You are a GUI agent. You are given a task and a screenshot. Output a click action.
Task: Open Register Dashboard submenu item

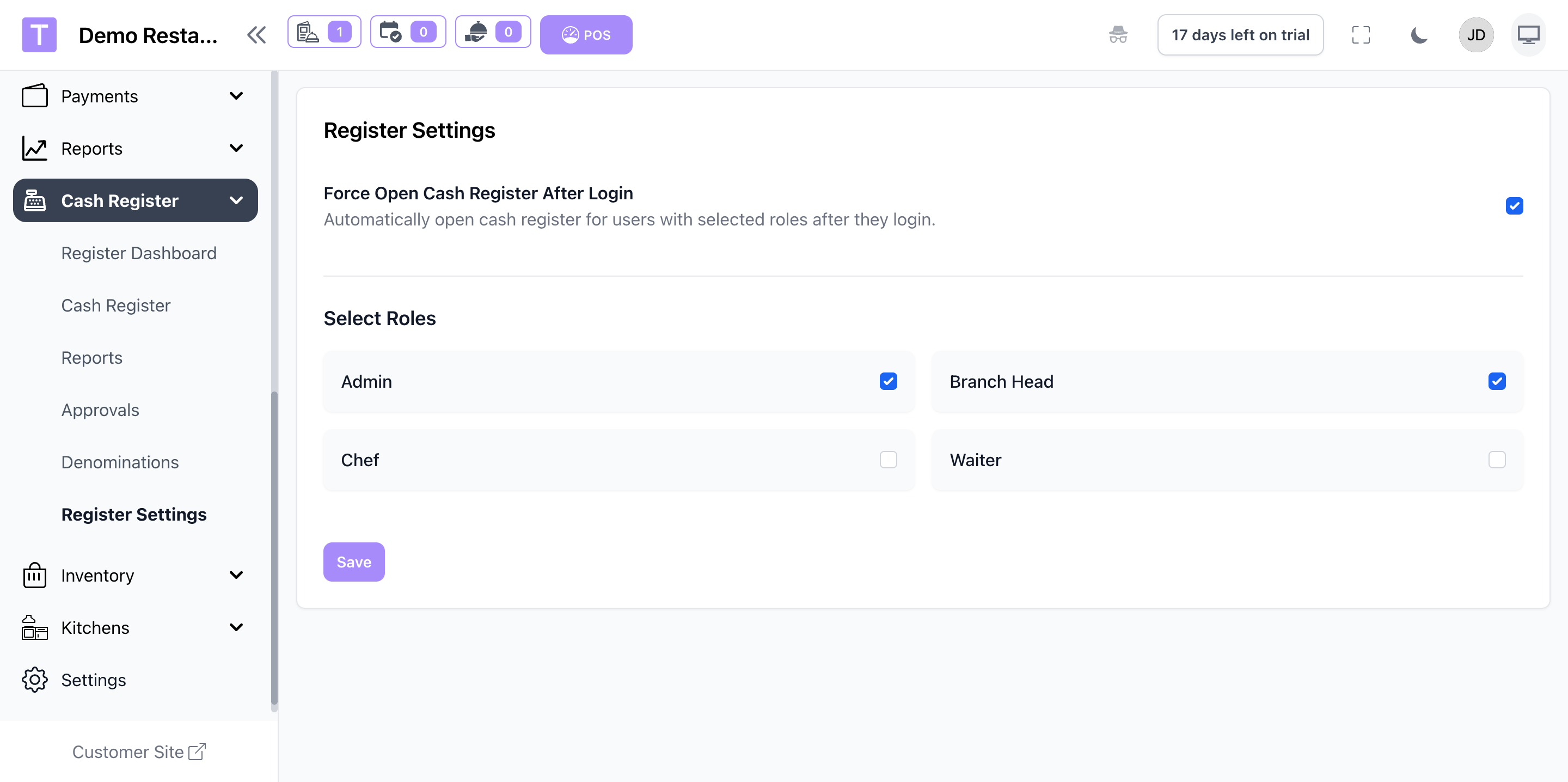(x=139, y=253)
